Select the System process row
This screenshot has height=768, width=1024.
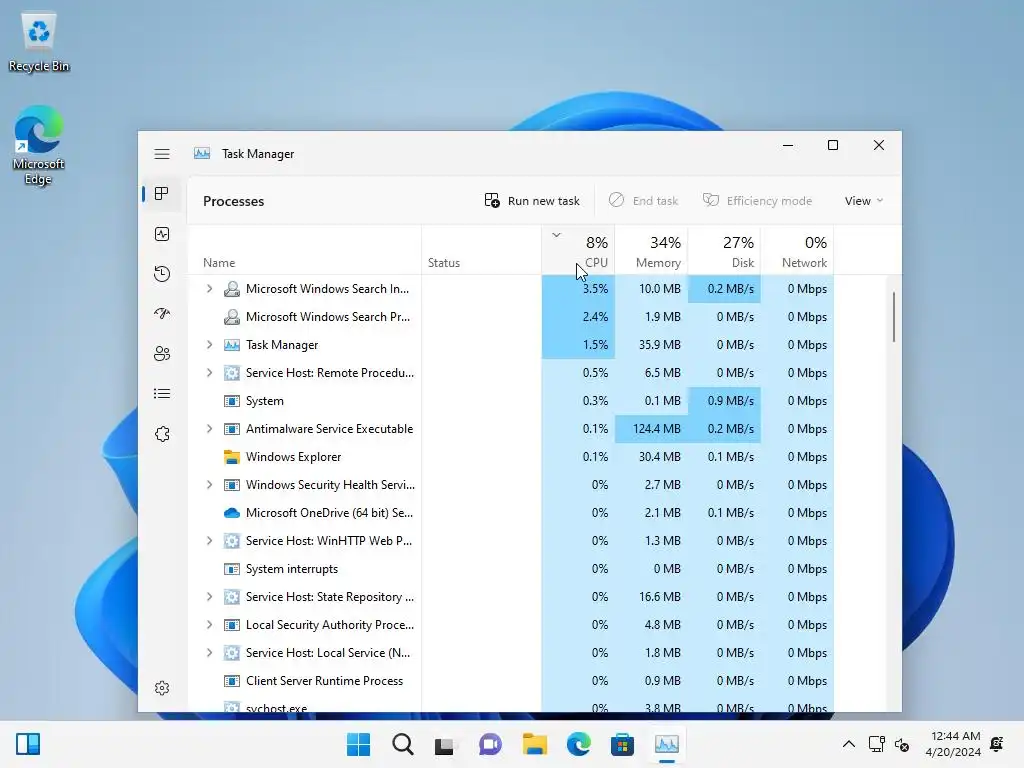511,401
